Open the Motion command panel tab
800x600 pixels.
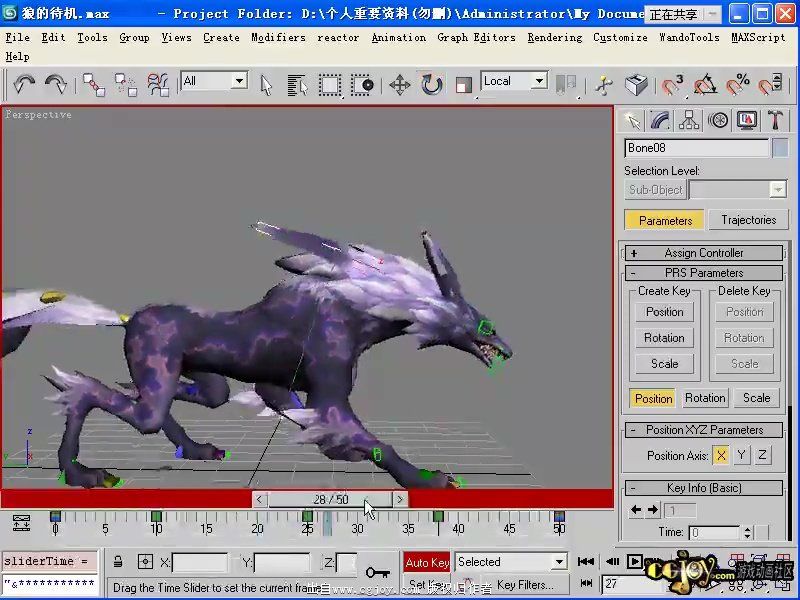[718, 121]
